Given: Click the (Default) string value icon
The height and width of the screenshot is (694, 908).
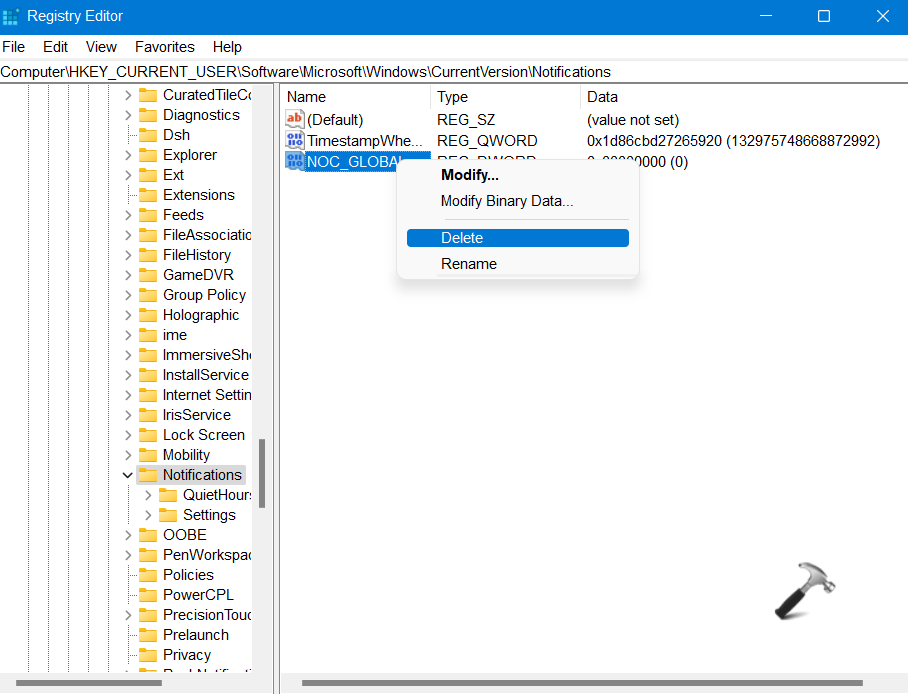Looking at the screenshot, I should click(294, 120).
